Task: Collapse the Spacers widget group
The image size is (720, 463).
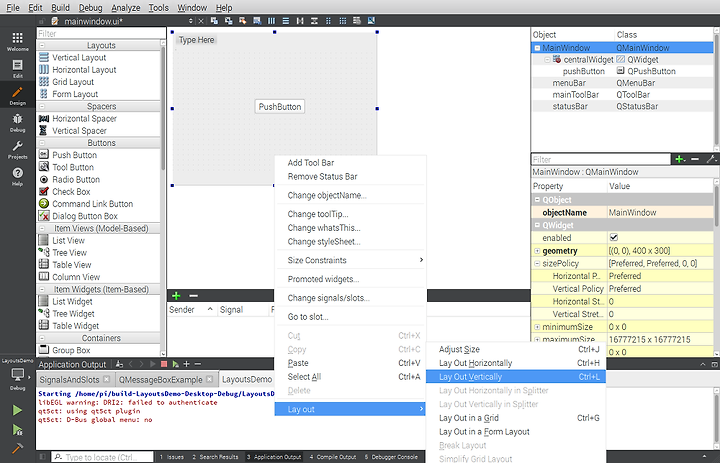Action: click(42, 106)
